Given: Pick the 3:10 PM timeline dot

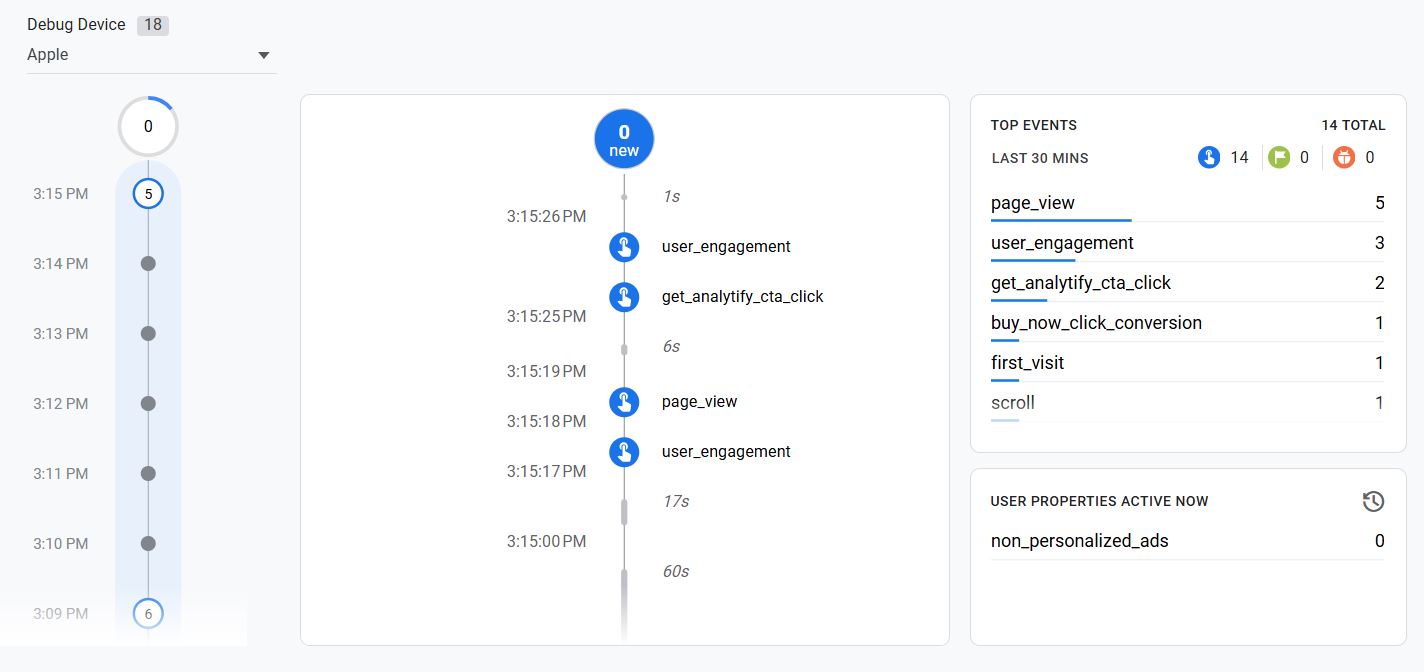Looking at the screenshot, I should pyautogui.click(x=148, y=544).
